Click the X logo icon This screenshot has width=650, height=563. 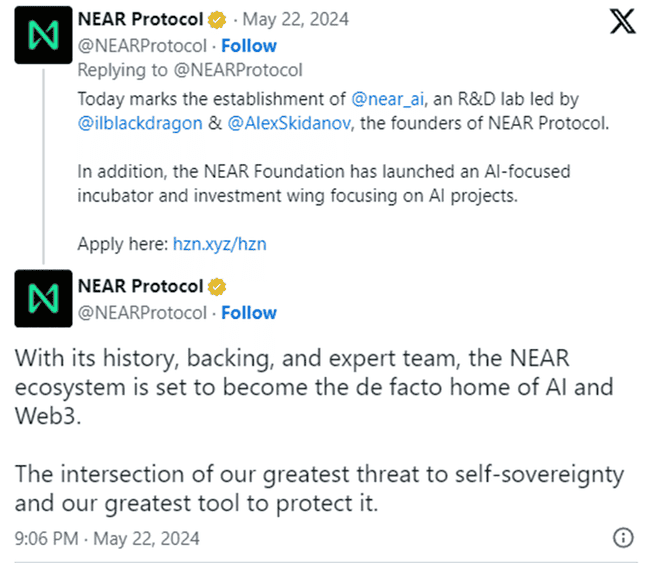(622, 24)
